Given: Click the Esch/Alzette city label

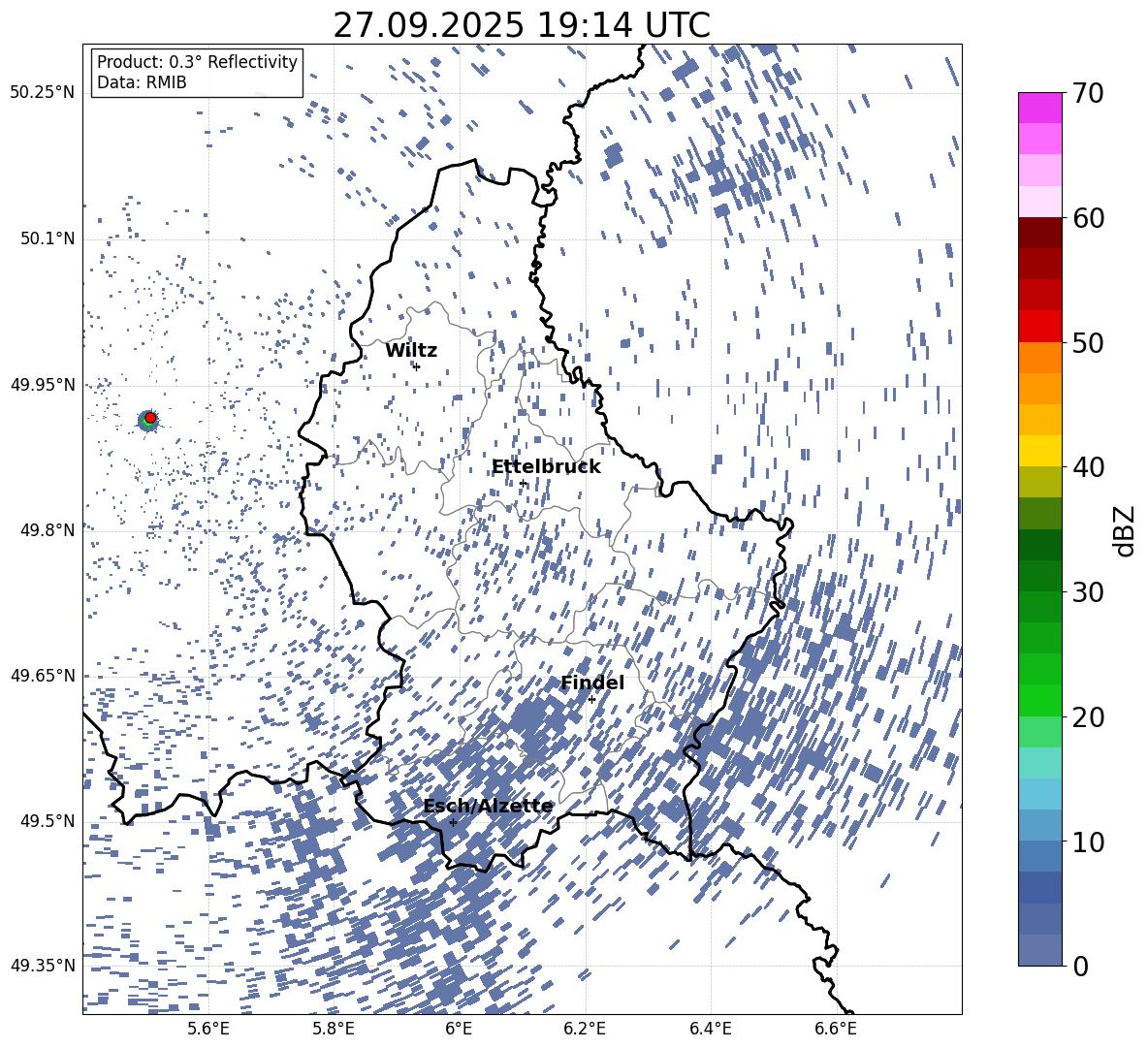Looking at the screenshot, I should pos(488,807).
